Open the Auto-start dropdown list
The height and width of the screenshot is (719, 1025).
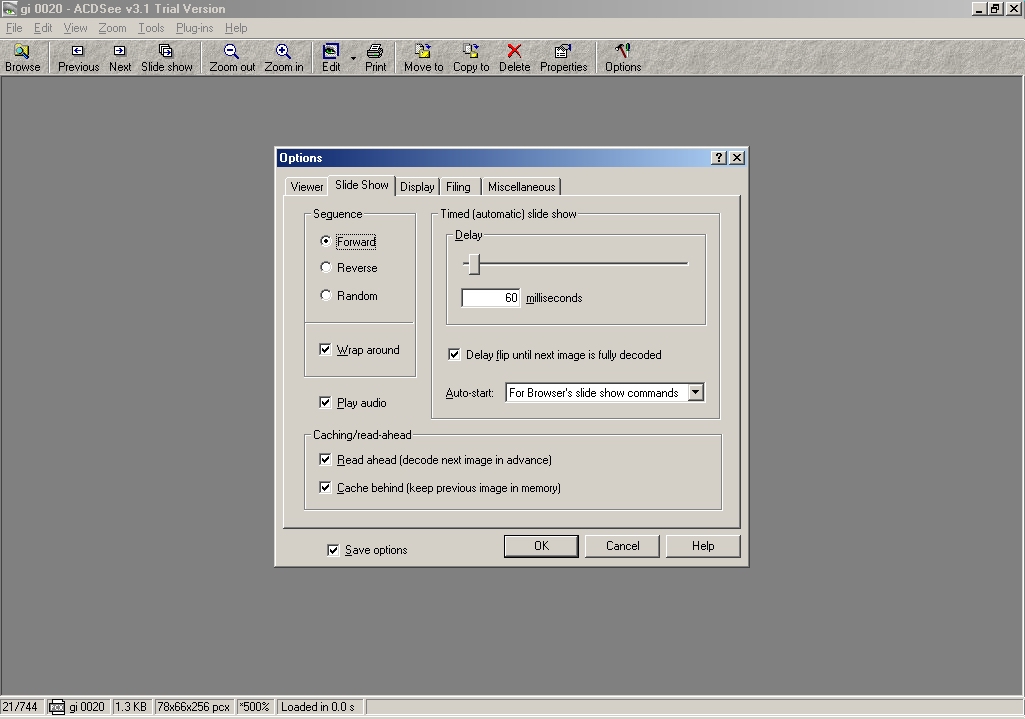(696, 392)
